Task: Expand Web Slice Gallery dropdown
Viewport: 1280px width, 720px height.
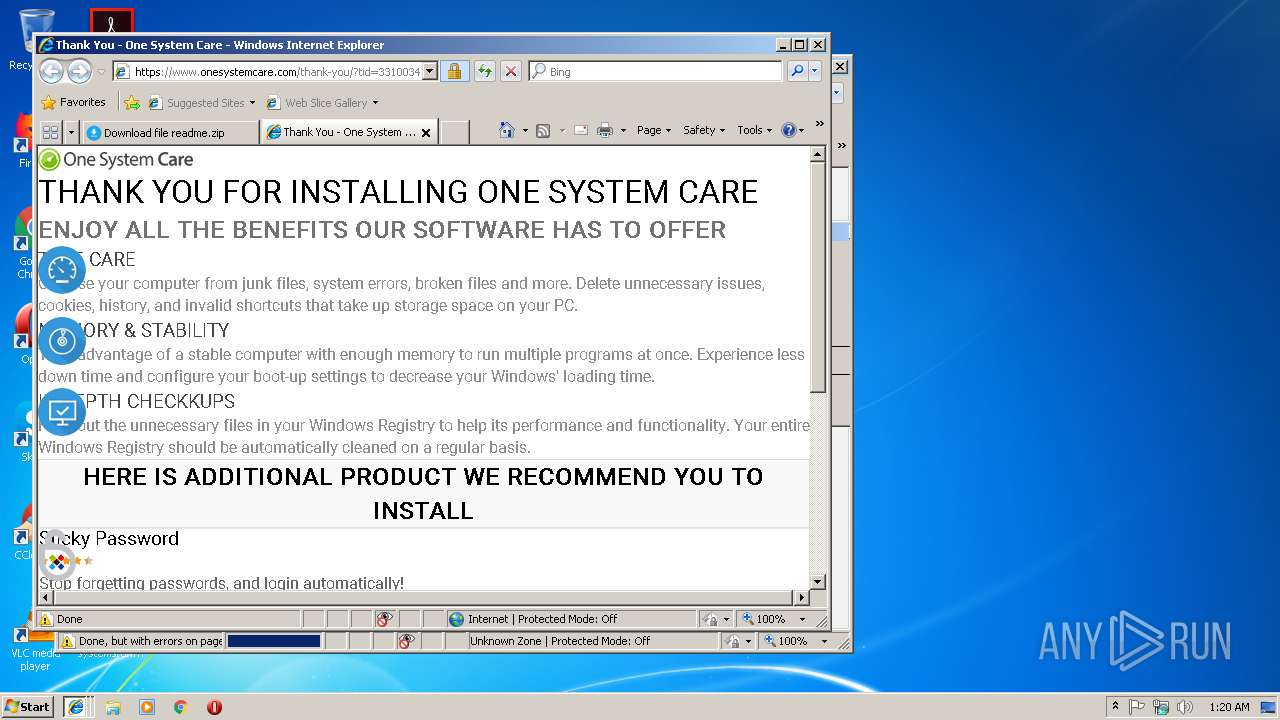Action: click(375, 103)
